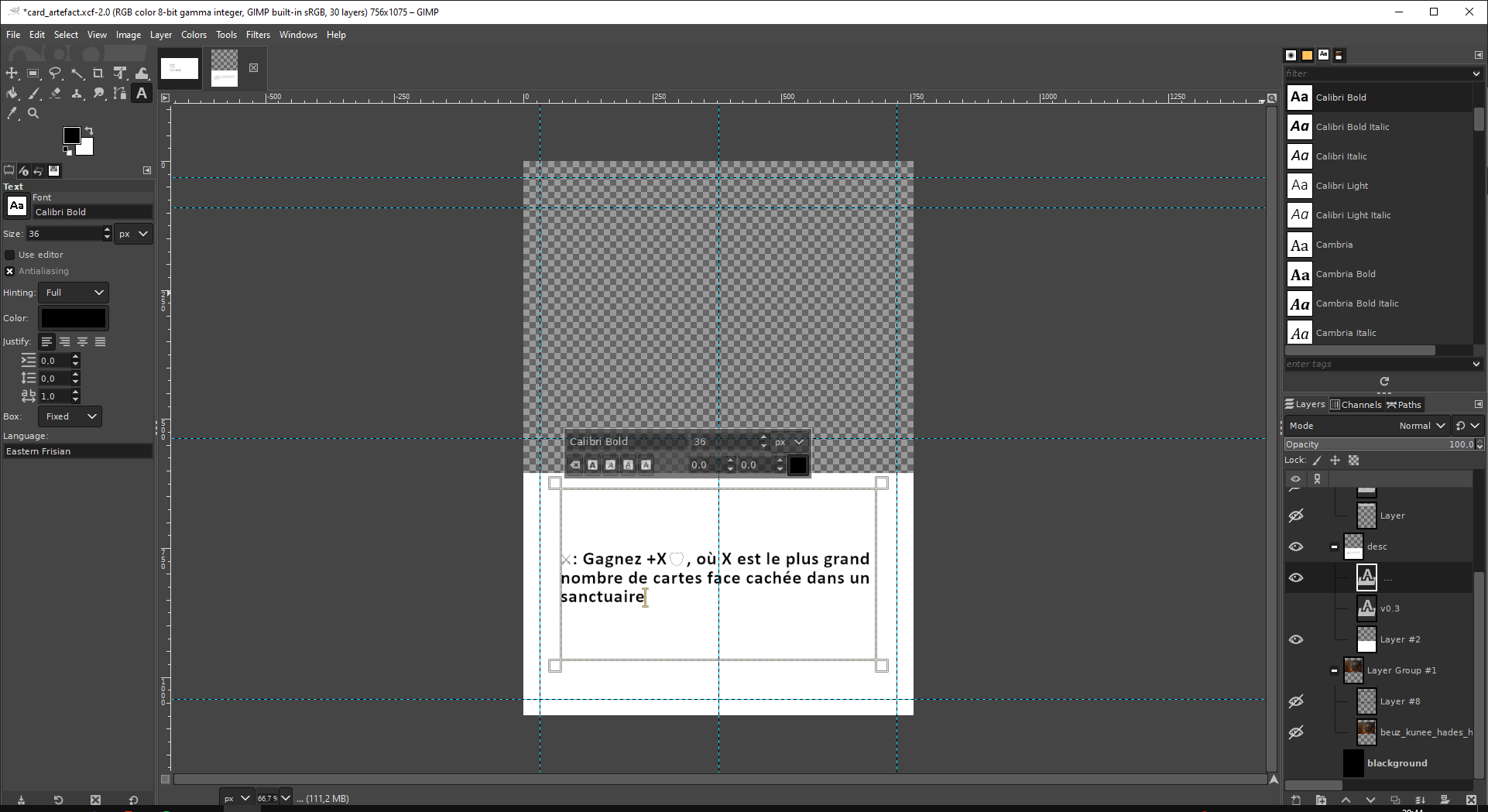Click the Language input field
Viewport: 1488px width, 812px height.
[77, 451]
